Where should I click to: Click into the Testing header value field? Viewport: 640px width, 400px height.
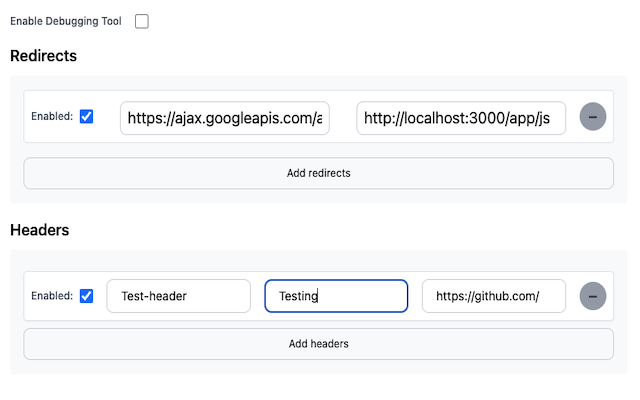[x=335, y=296]
